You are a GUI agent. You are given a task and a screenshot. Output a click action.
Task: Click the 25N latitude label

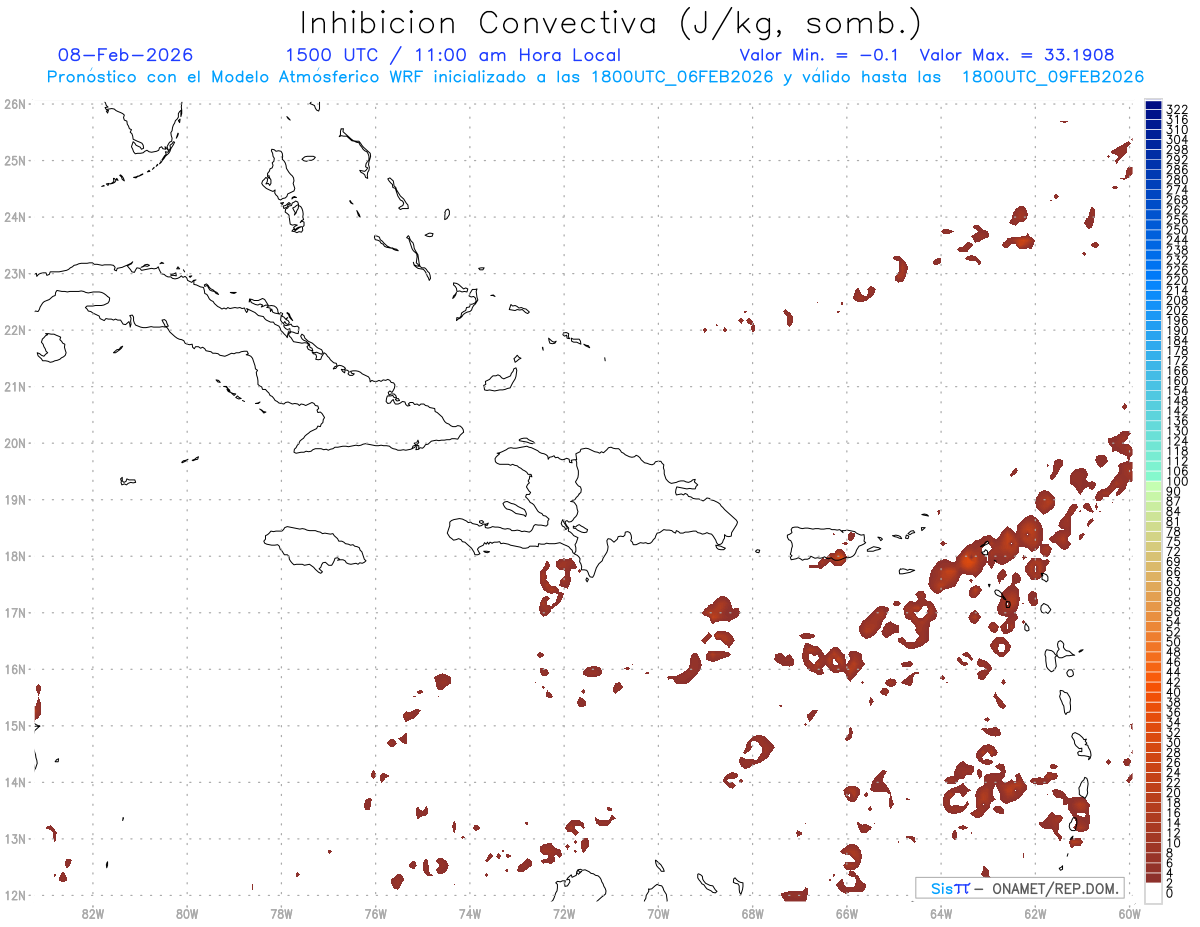click(x=15, y=160)
